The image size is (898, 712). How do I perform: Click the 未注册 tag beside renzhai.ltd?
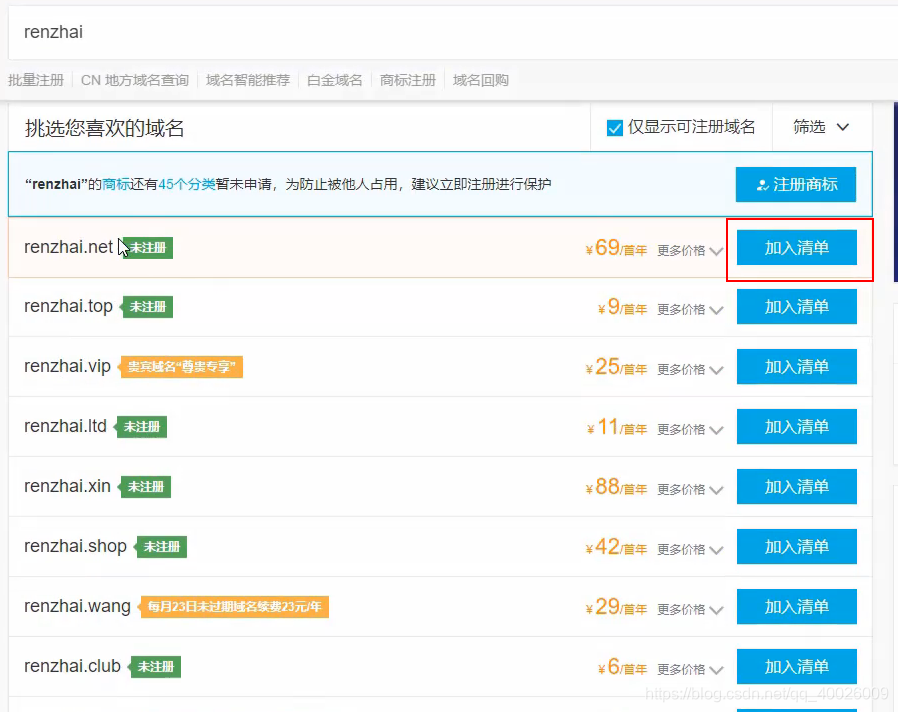(x=141, y=427)
